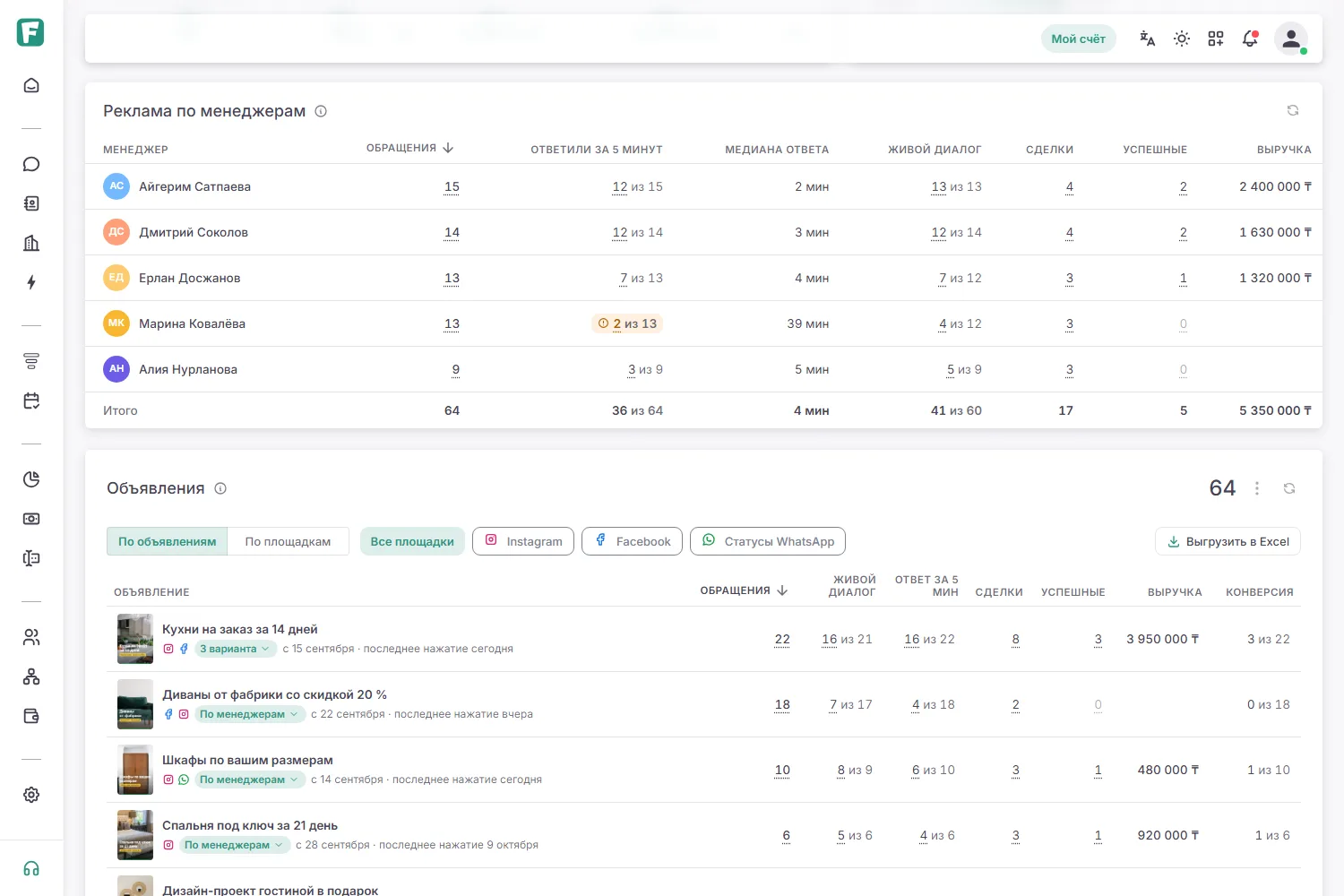Image resolution: width=1344 pixels, height=896 pixels.
Task: Open the pie chart analytics icon
Action: [31, 479]
